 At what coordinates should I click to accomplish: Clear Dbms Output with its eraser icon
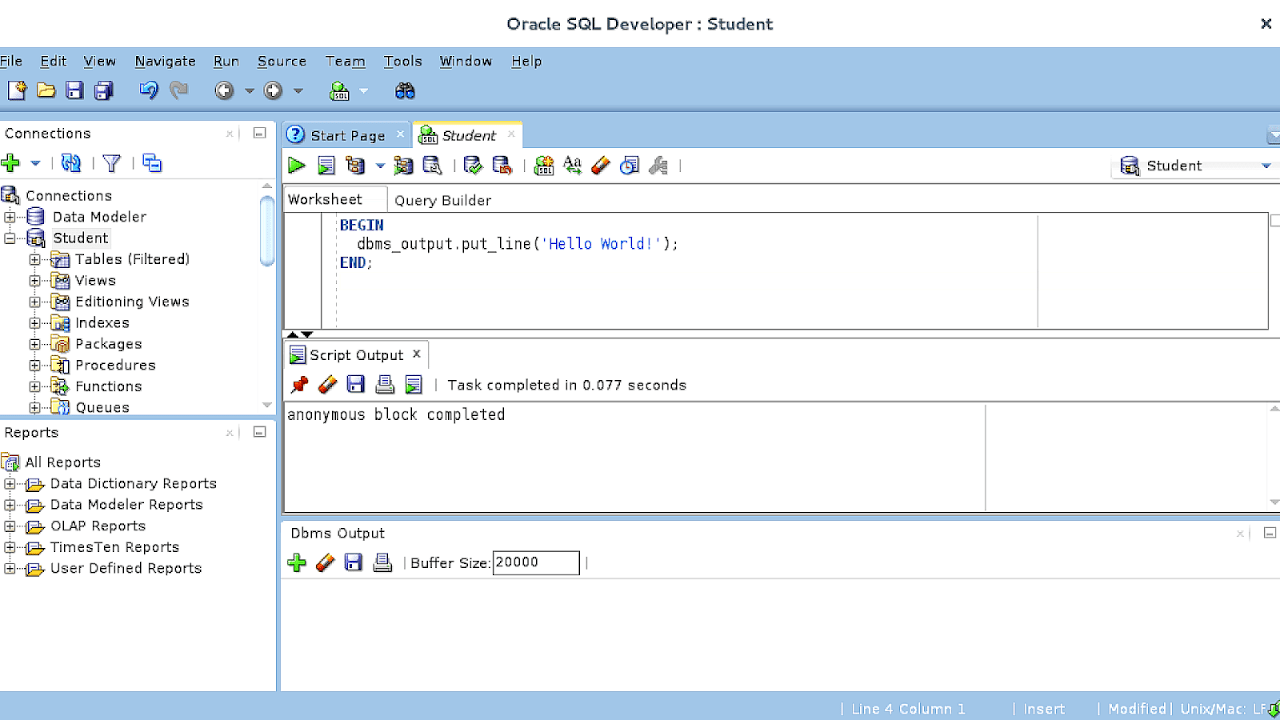[x=324, y=563]
